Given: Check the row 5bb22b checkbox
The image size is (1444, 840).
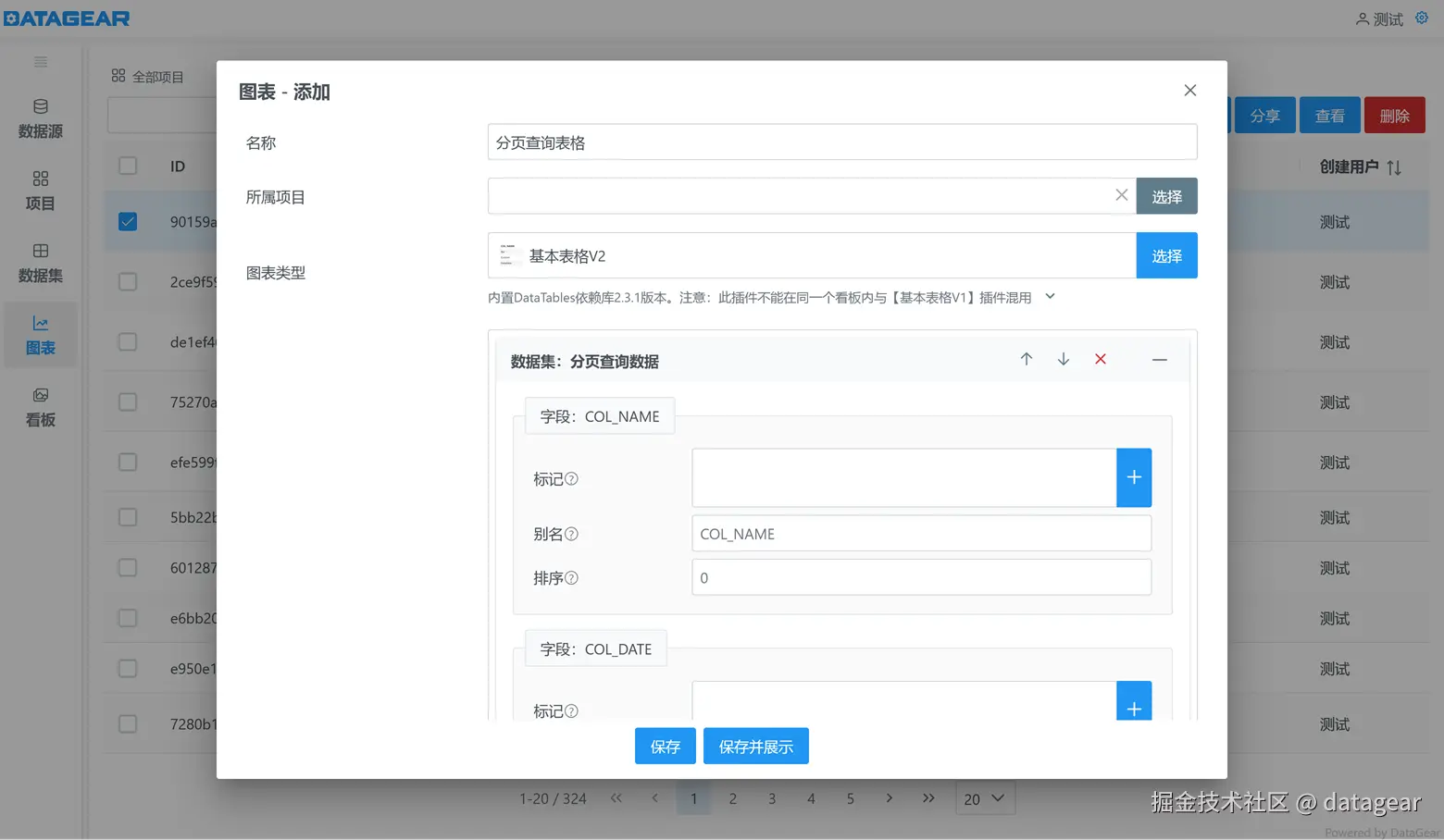Looking at the screenshot, I should pyautogui.click(x=128, y=517).
